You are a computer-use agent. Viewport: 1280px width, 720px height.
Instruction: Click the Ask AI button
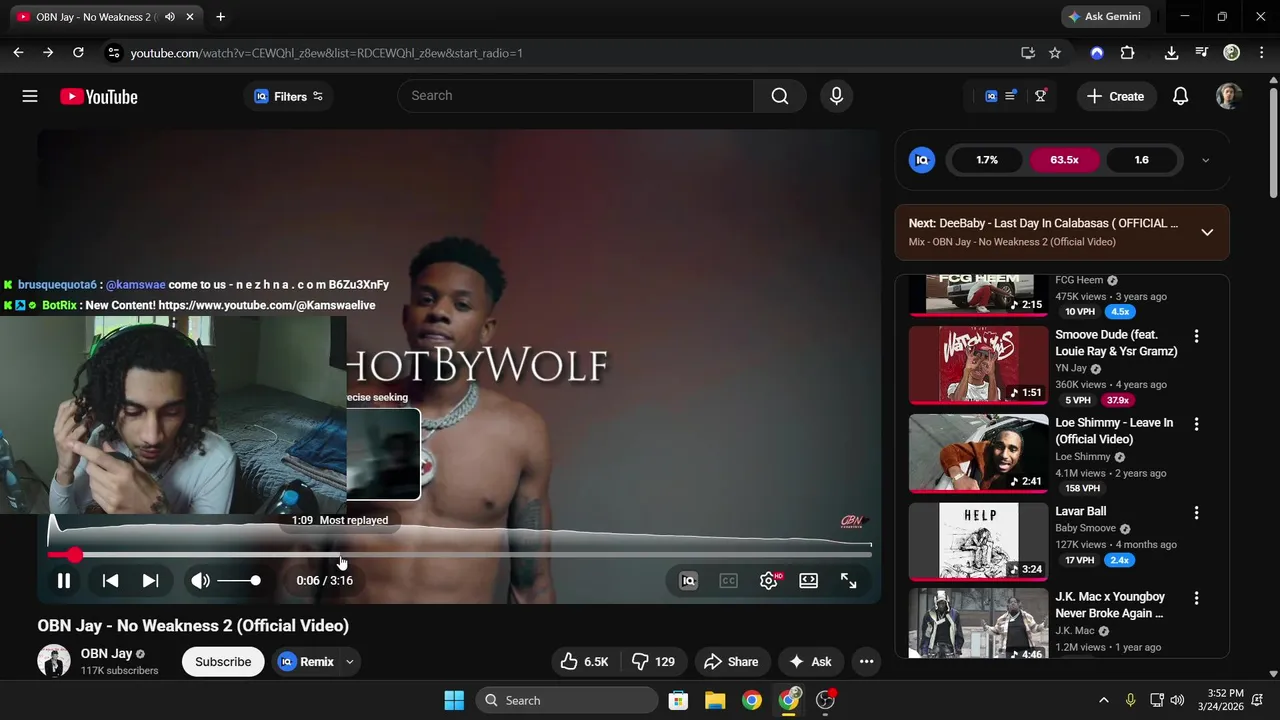click(810, 662)
